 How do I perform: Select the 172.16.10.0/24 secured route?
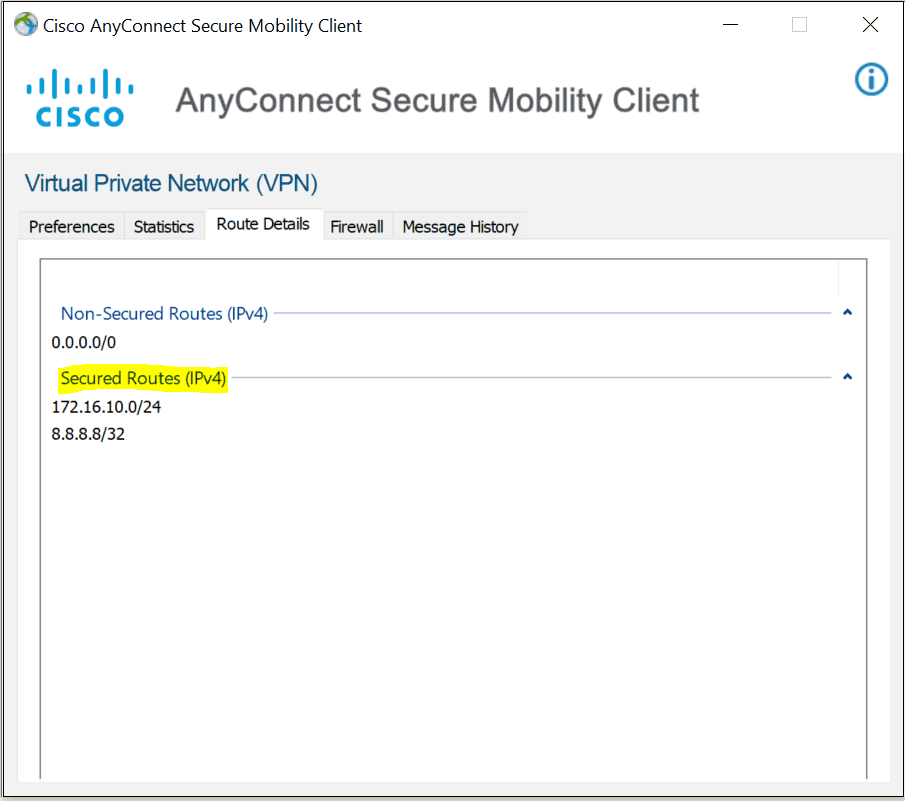pyautogui.click(x=106, y=407)
